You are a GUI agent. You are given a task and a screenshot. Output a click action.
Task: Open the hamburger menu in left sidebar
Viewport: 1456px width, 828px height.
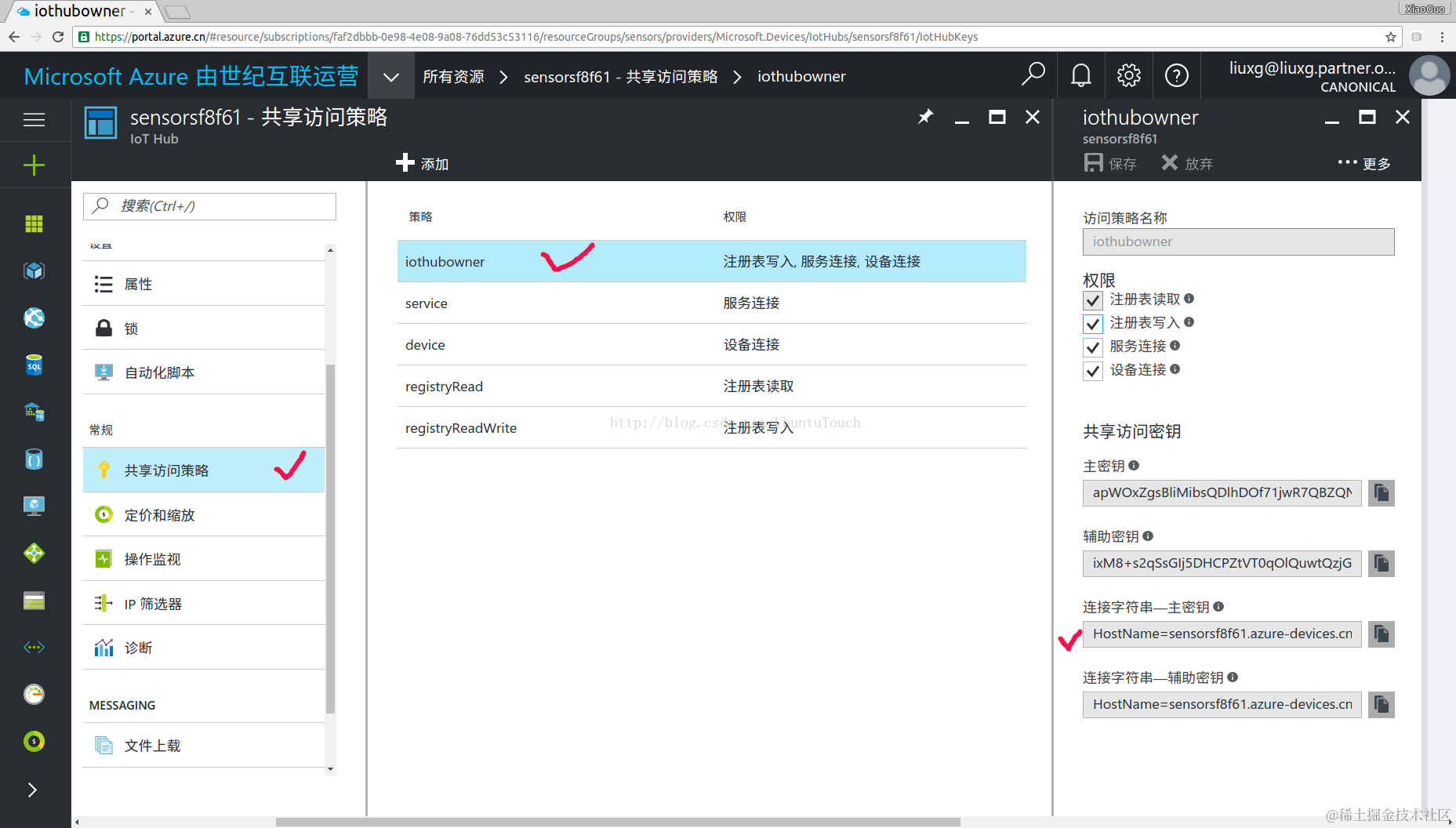(x=34, y=120)
